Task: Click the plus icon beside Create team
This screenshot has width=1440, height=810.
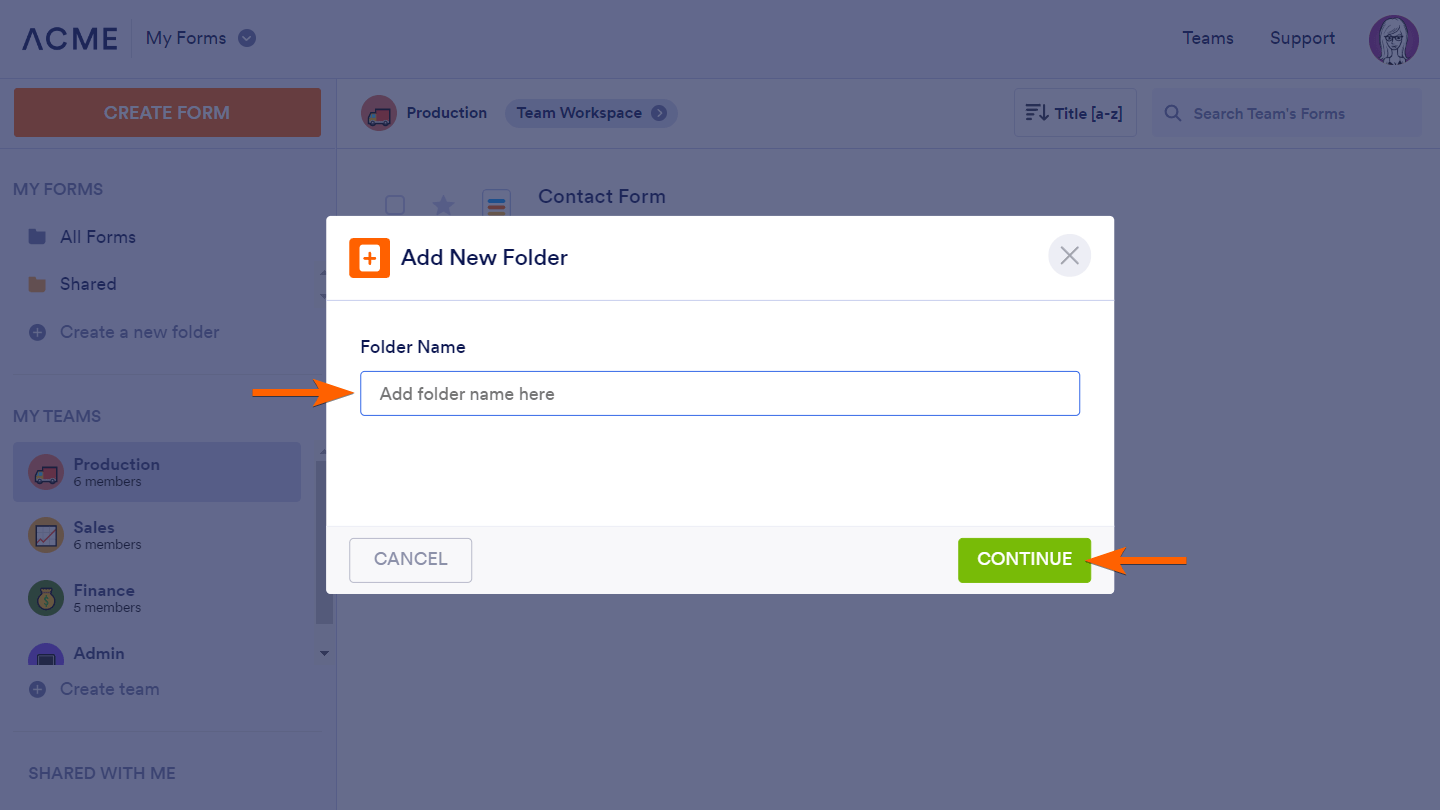Action: [37, 689]
